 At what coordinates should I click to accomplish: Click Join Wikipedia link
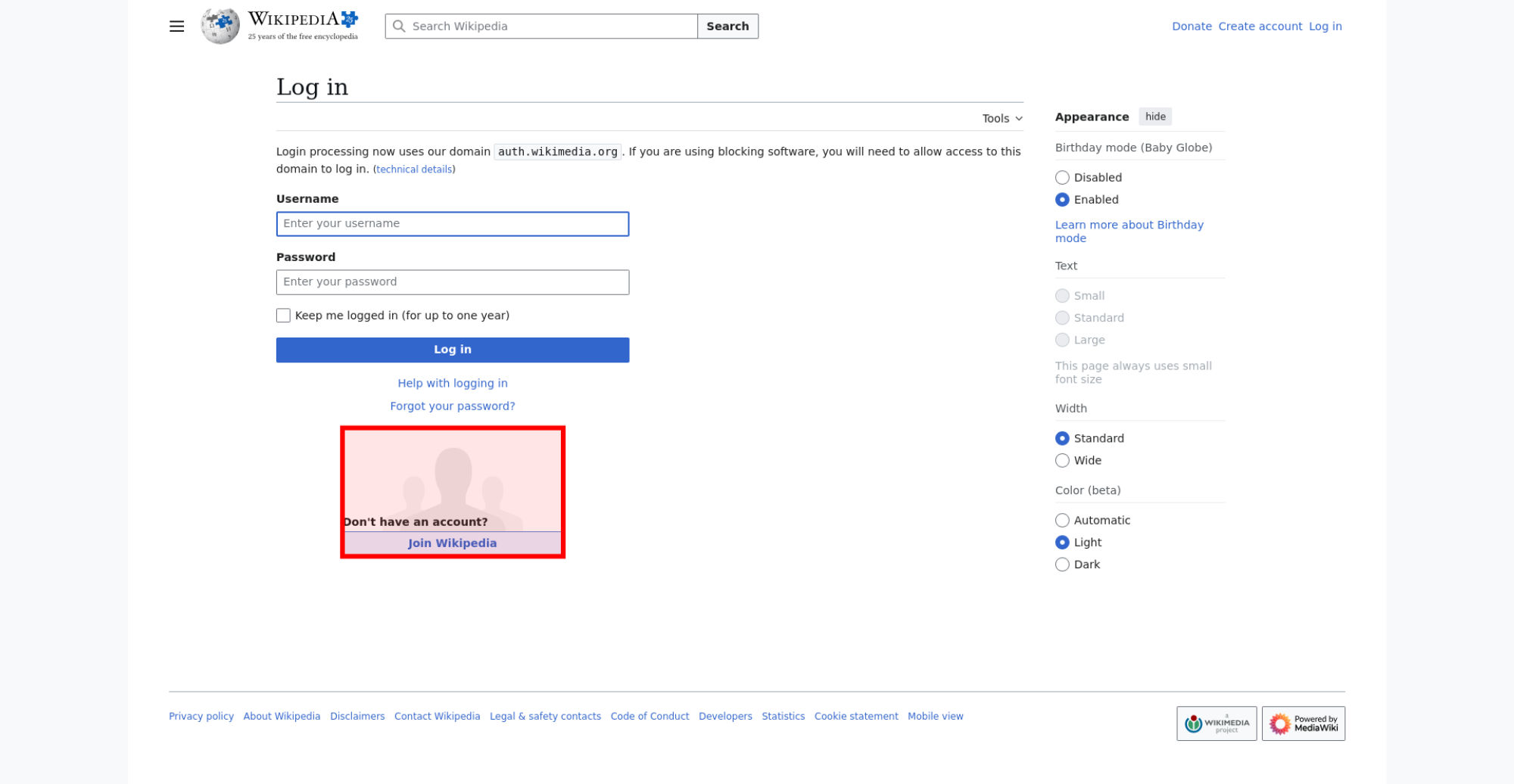click(452, 543)
